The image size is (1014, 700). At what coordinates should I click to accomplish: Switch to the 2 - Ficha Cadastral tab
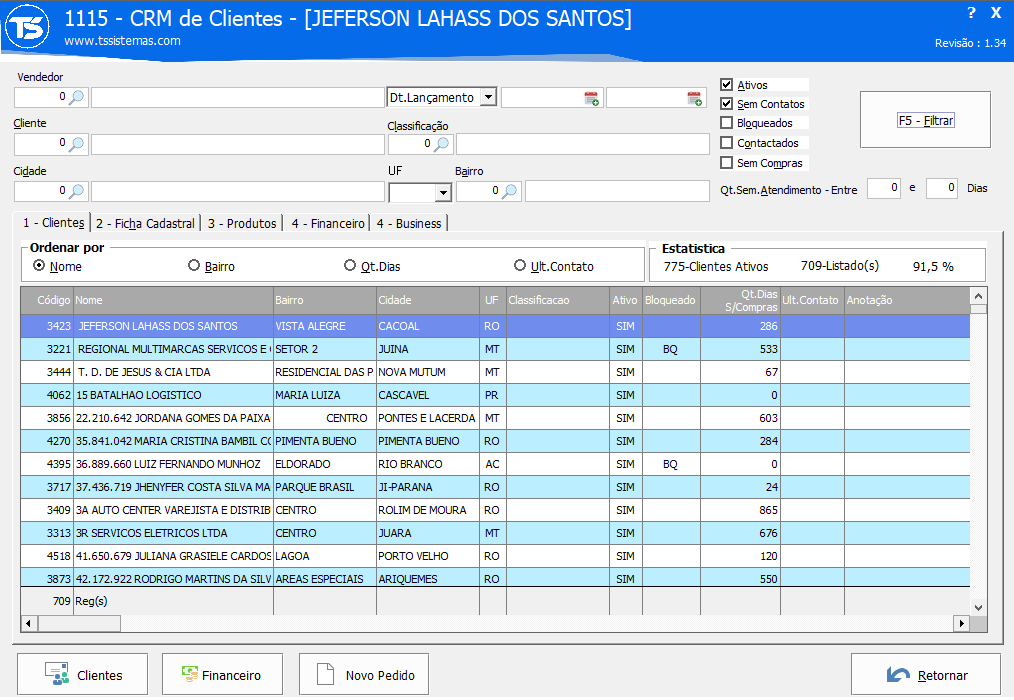click(145, 223)
